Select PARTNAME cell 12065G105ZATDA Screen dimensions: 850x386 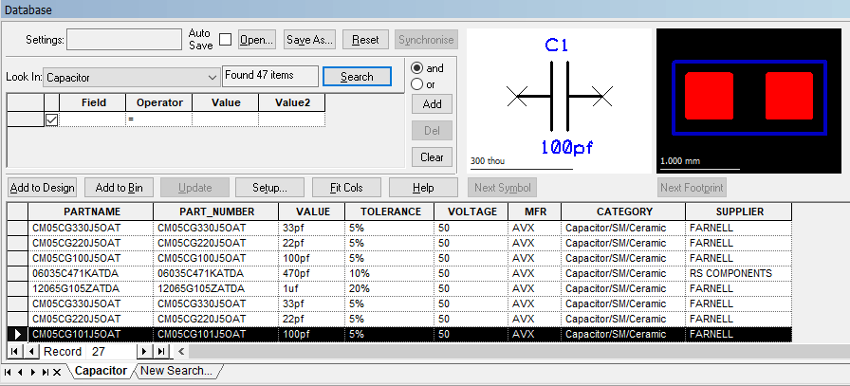[91, 288]
